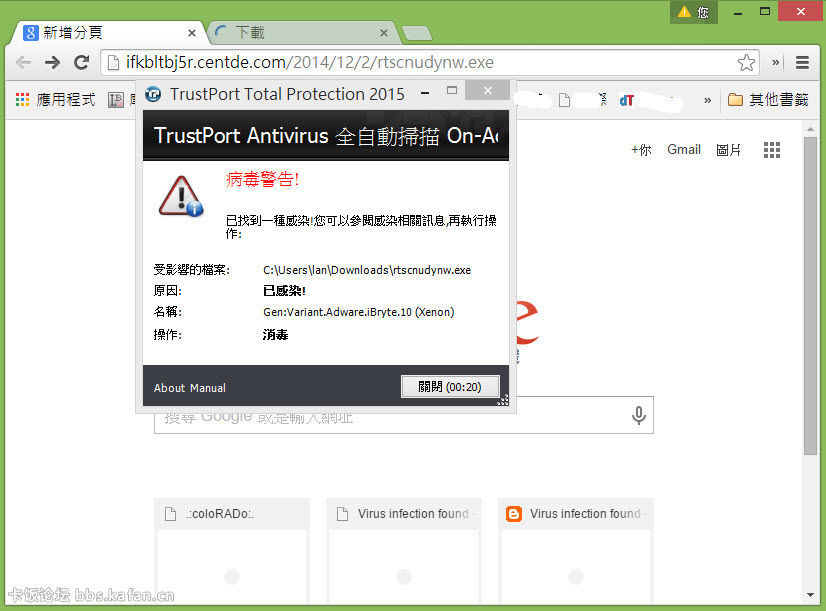Click the TrustPort logo in the title bar
This screenshot has height=611, width=826.
point(153,94)
